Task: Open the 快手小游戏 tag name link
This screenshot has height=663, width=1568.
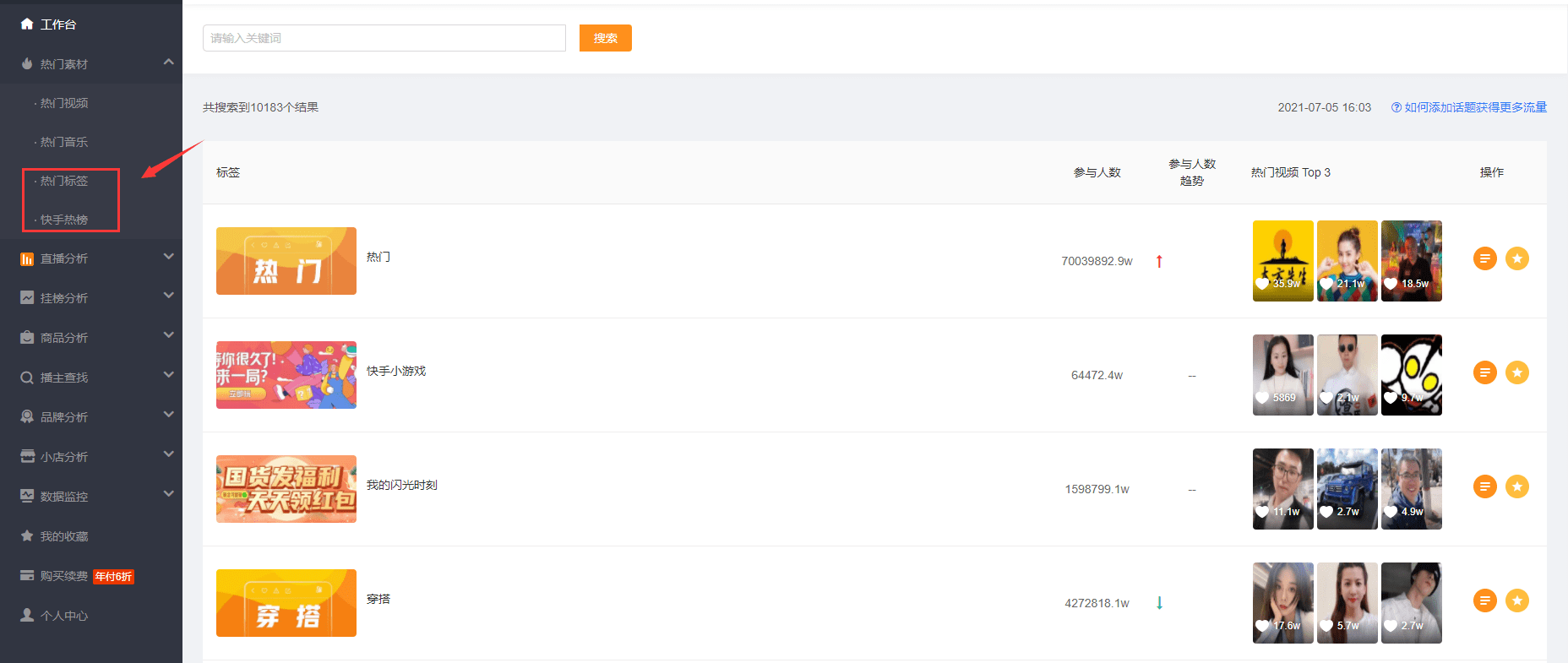Action: pyautogui.click(x=396, y=371)
